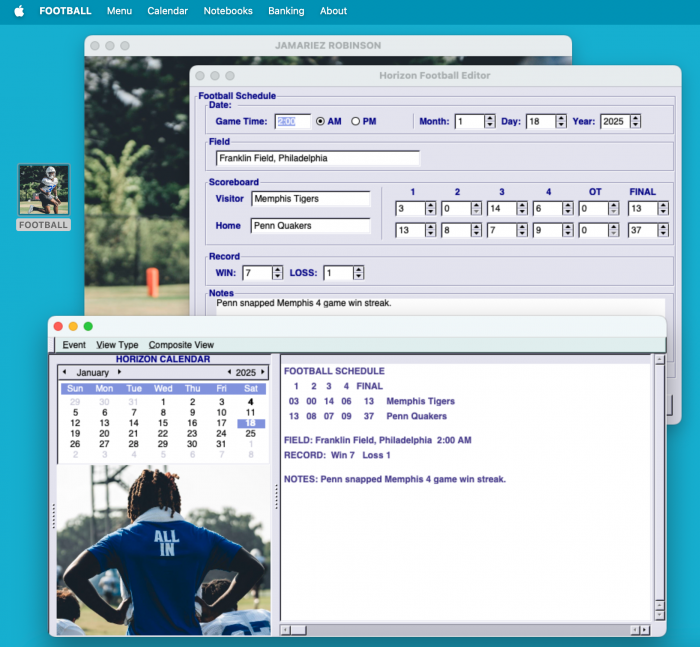The height and width of the screenshot is (647, 700).
Task: Go to next month after January
Action: coord(119,372)
